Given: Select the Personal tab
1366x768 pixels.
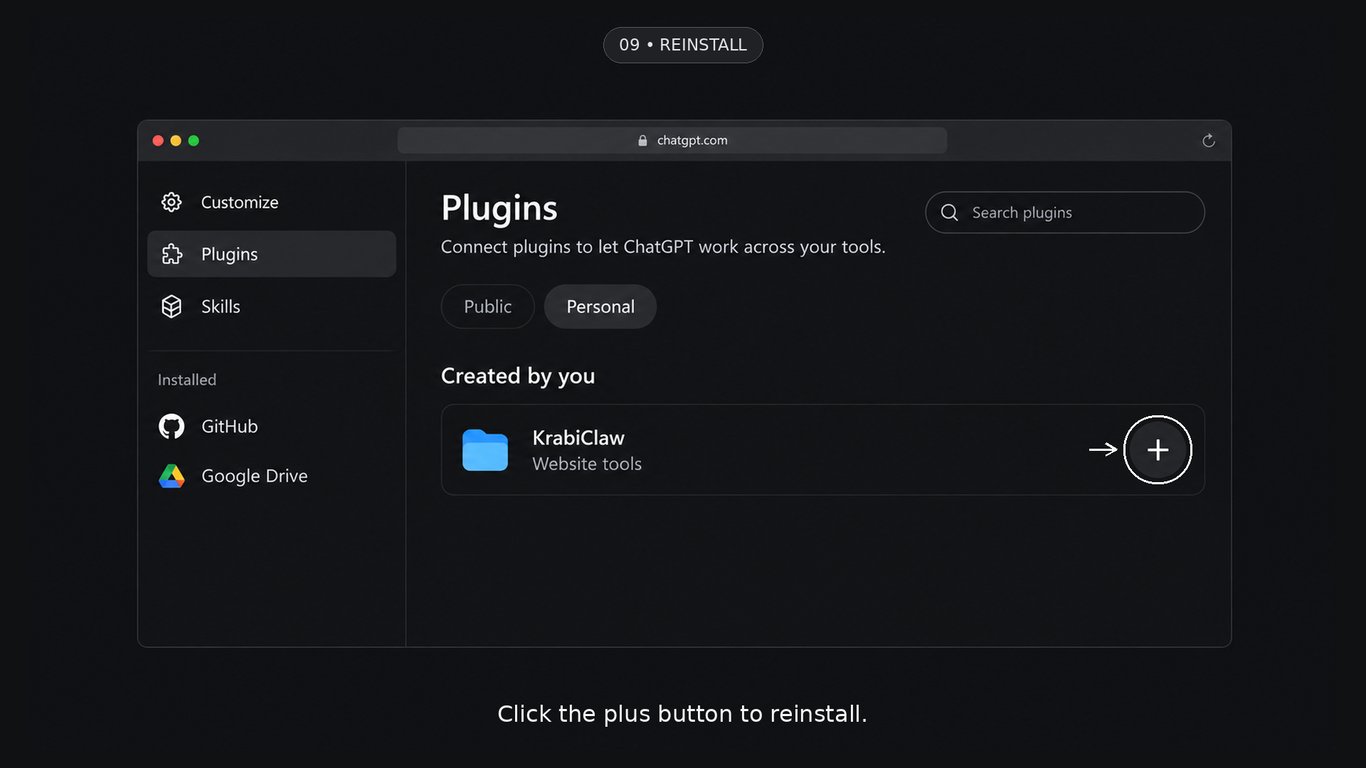Looking at the screenshot, I should [x=600, y=307].
